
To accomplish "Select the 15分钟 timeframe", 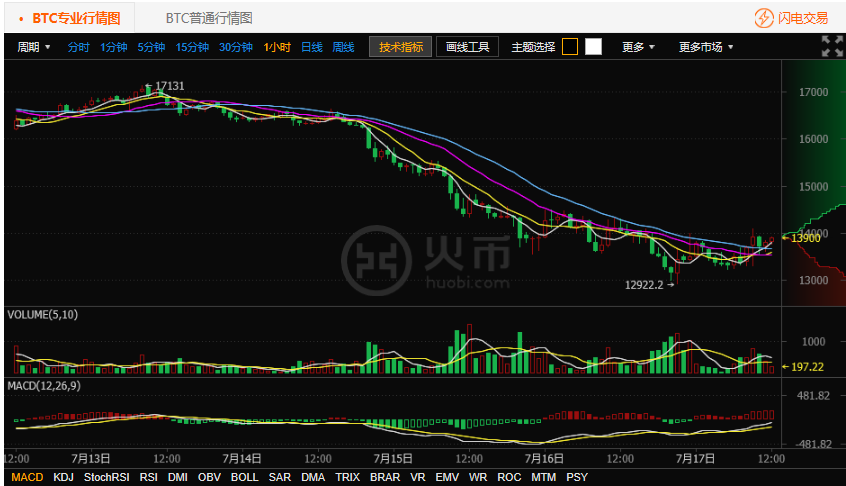I will [192, 47].
